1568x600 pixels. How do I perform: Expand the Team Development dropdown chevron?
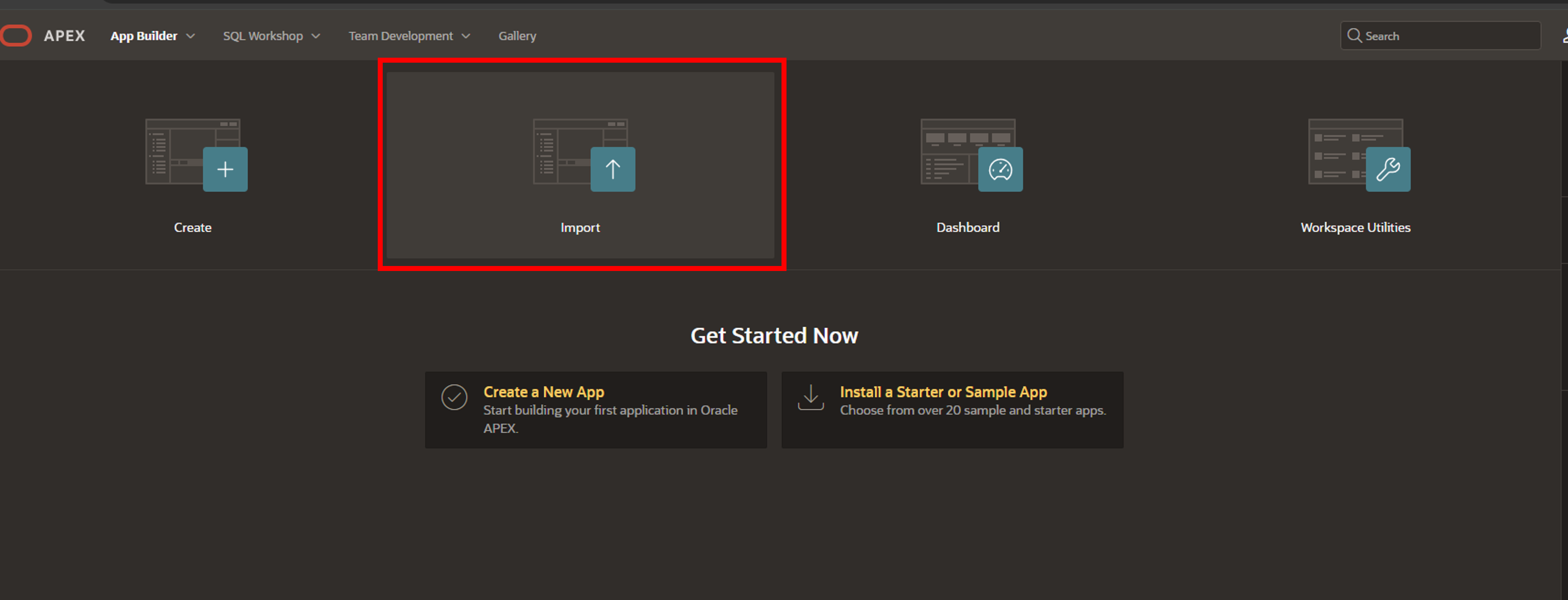(x=466, y=36)
